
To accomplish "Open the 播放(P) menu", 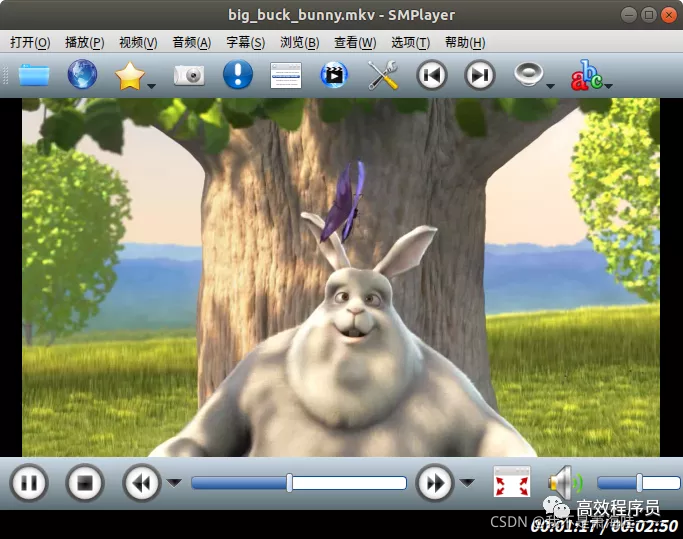I will click(x=85, y=43).
